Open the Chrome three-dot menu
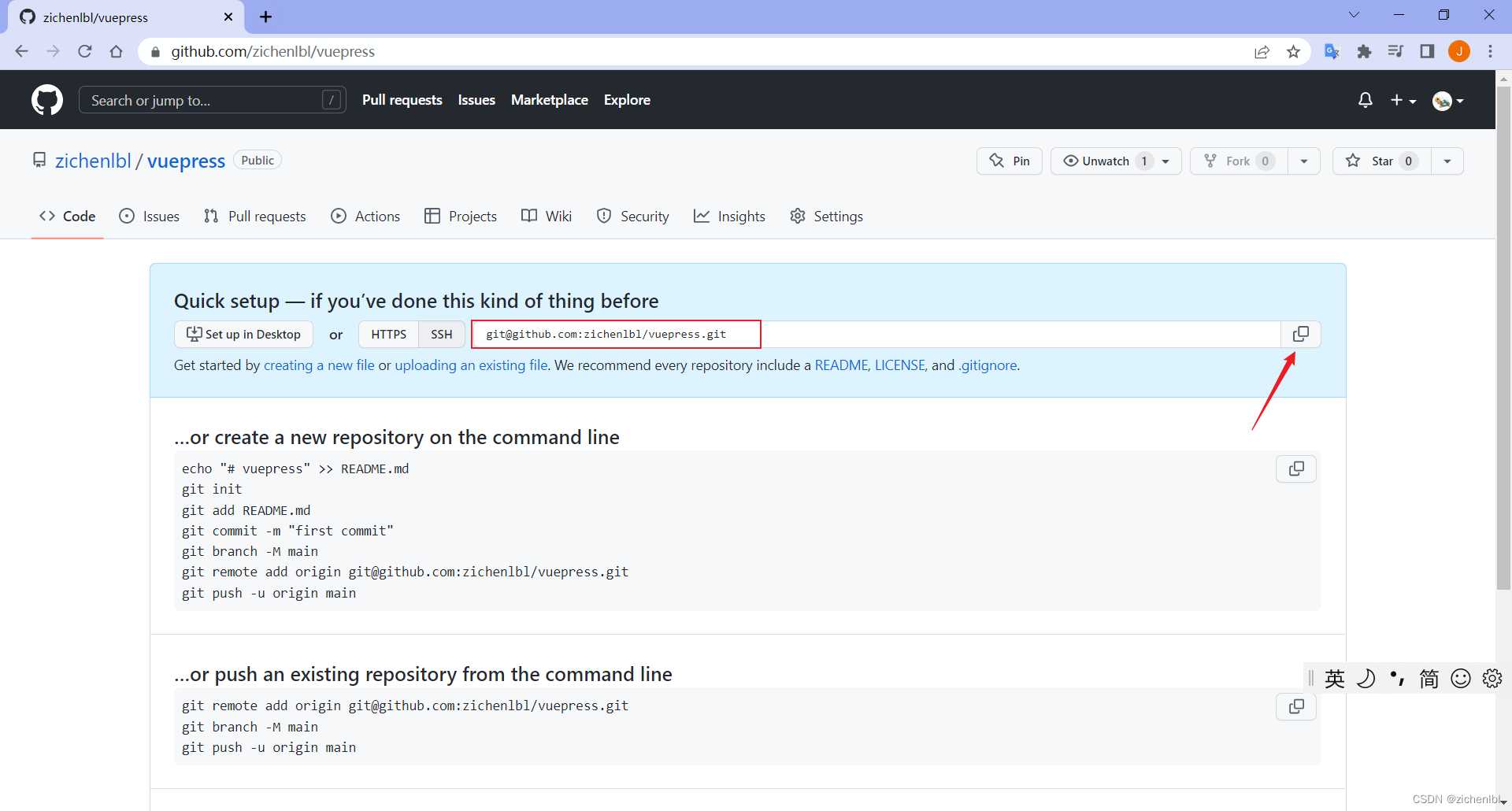This screenshot has height=811, width=1512. 1490,51
